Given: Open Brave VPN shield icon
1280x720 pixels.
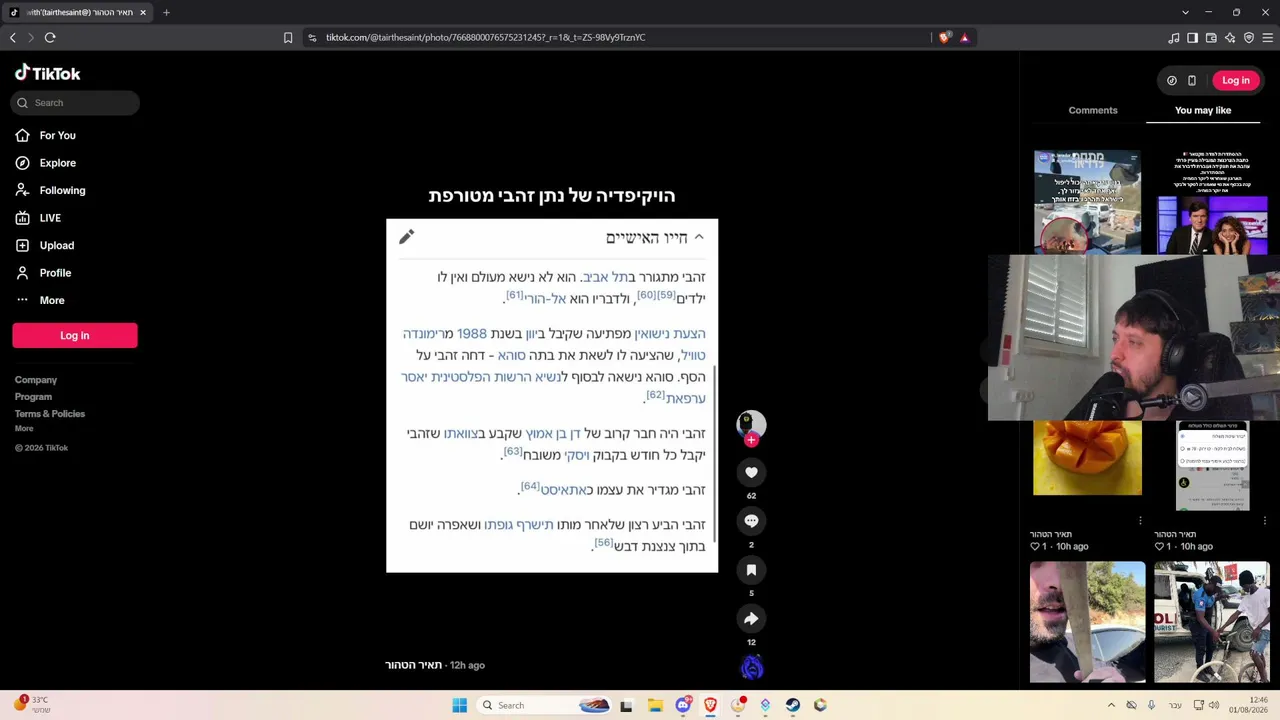Looking at the screenshot, I should (1249, 38).
